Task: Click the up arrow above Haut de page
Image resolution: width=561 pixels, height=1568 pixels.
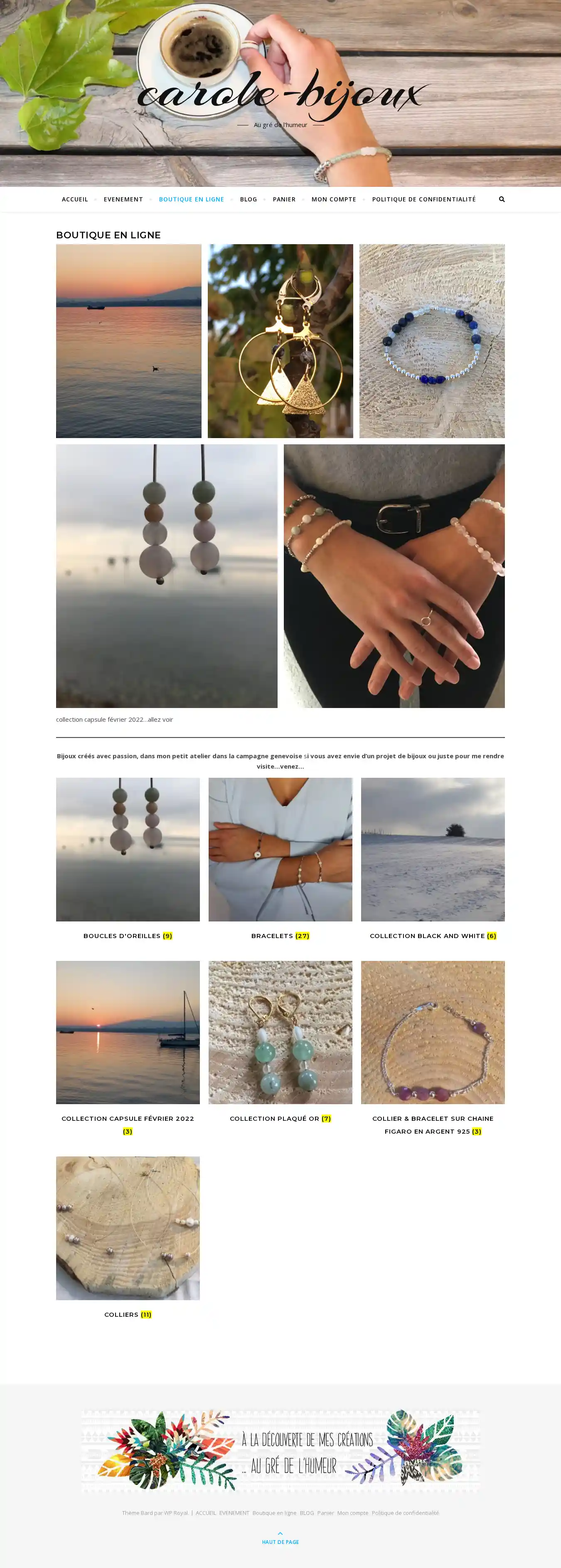Action: pyautogui.click(x=280, y=1533)
